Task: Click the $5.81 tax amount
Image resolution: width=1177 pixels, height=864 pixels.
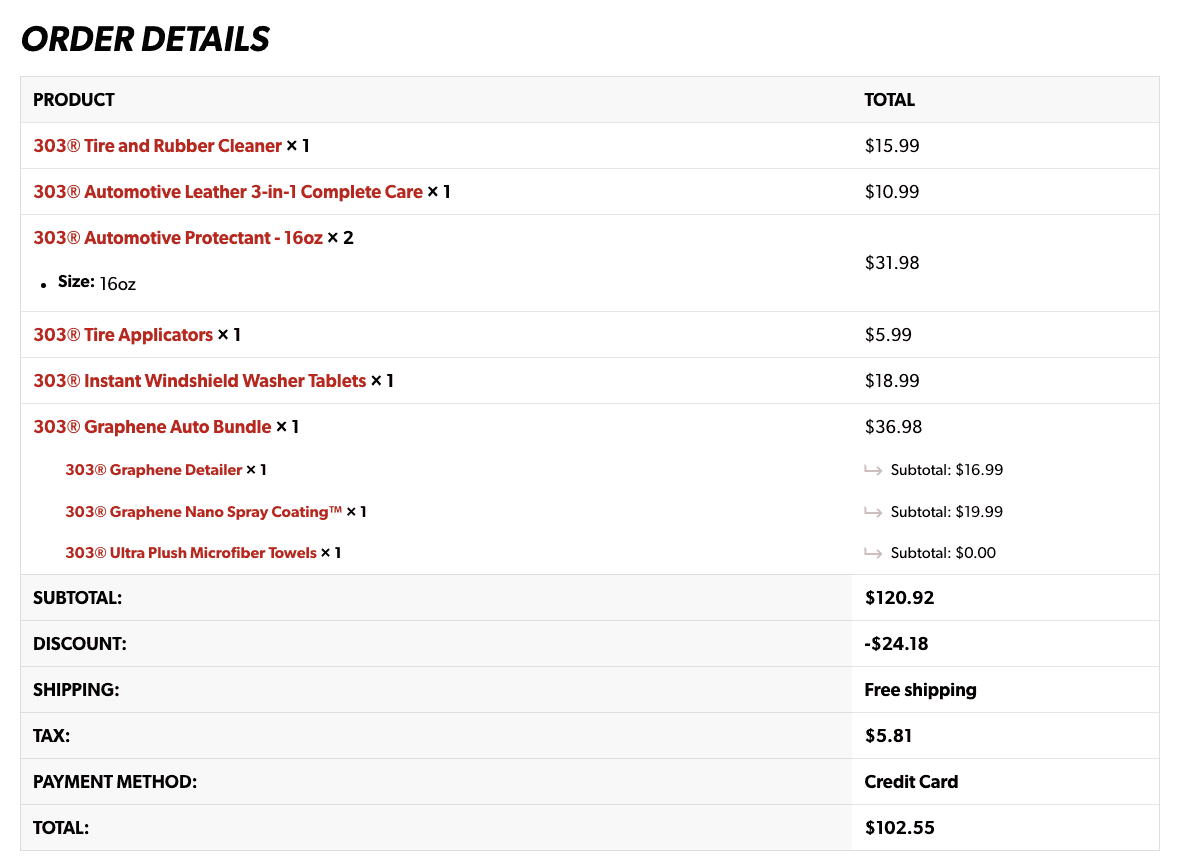Action: [888, 736]
